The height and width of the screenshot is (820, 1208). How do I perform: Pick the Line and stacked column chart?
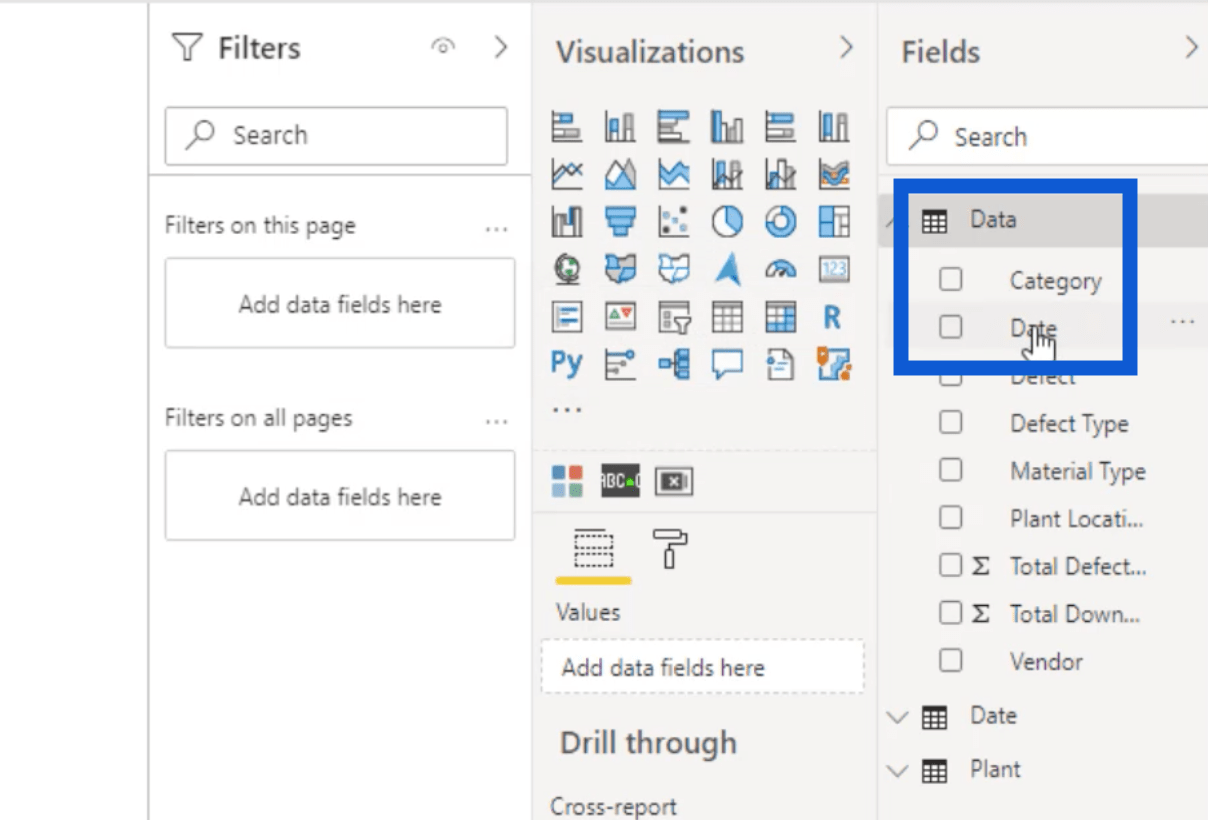click(x=727, y=174)
